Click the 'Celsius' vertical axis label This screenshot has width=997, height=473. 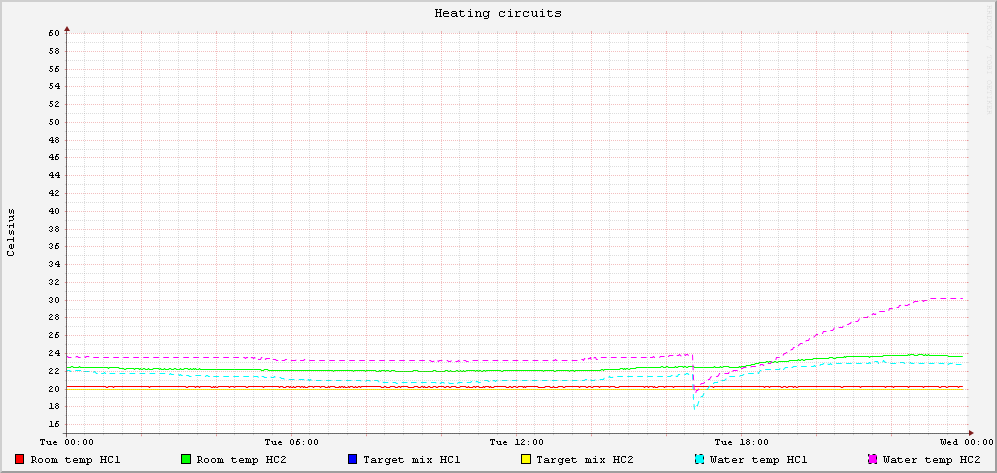pyautogui.click(x=11, y=233)
